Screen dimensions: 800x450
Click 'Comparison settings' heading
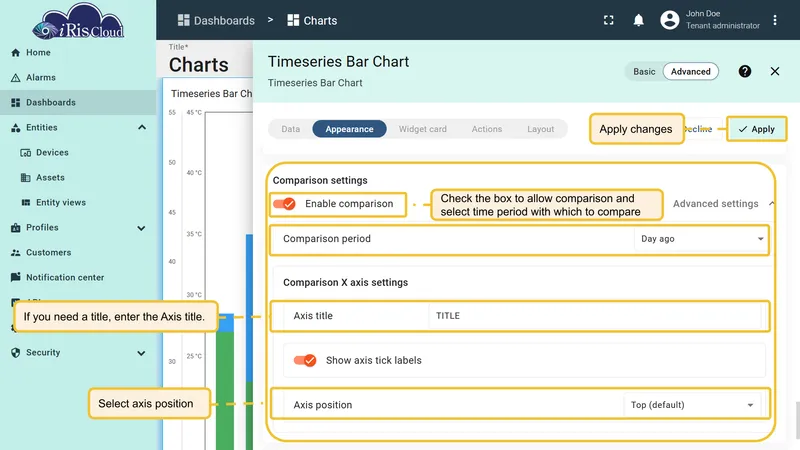point(320,181)
